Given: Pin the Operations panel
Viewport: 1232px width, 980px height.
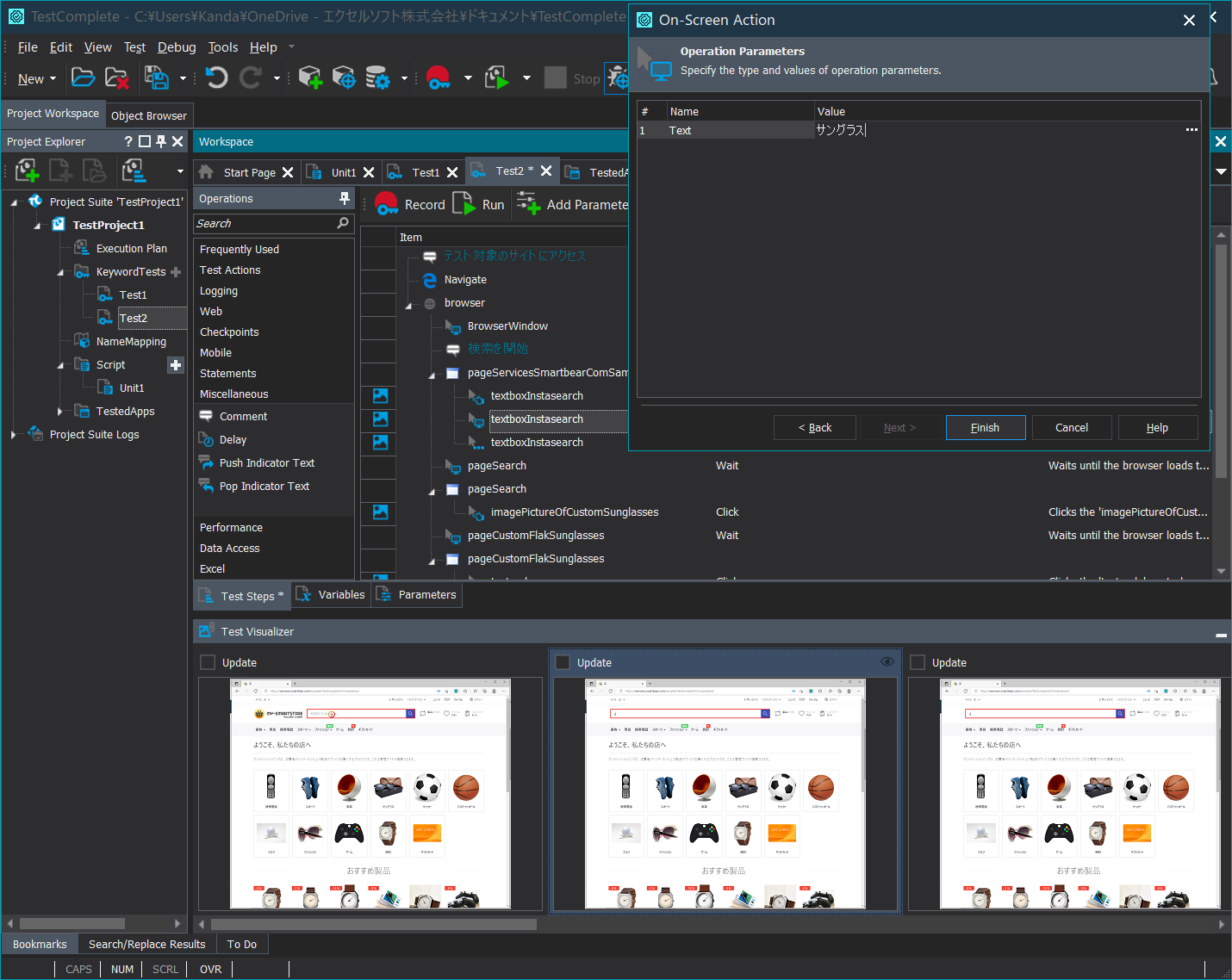Looking at the screenshot, I should tap(345, 198).
